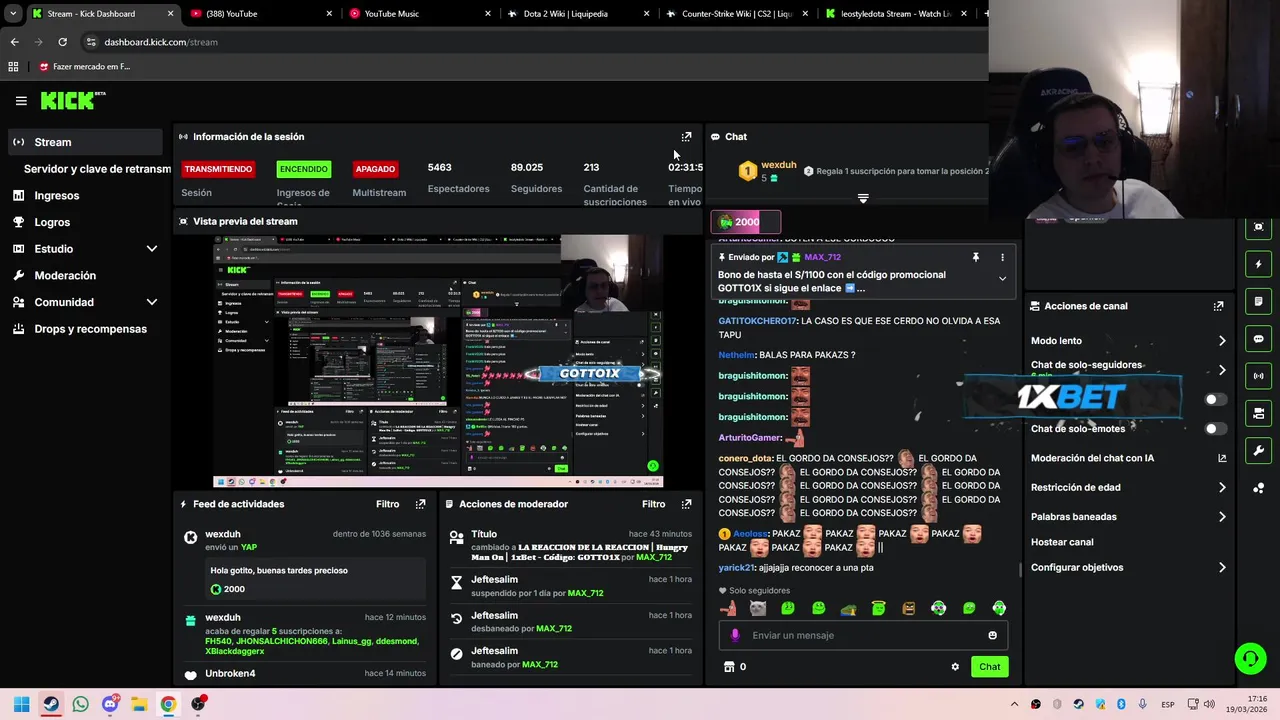Switch to the Dota 2 Wiki tab

[x=580, y=14]
